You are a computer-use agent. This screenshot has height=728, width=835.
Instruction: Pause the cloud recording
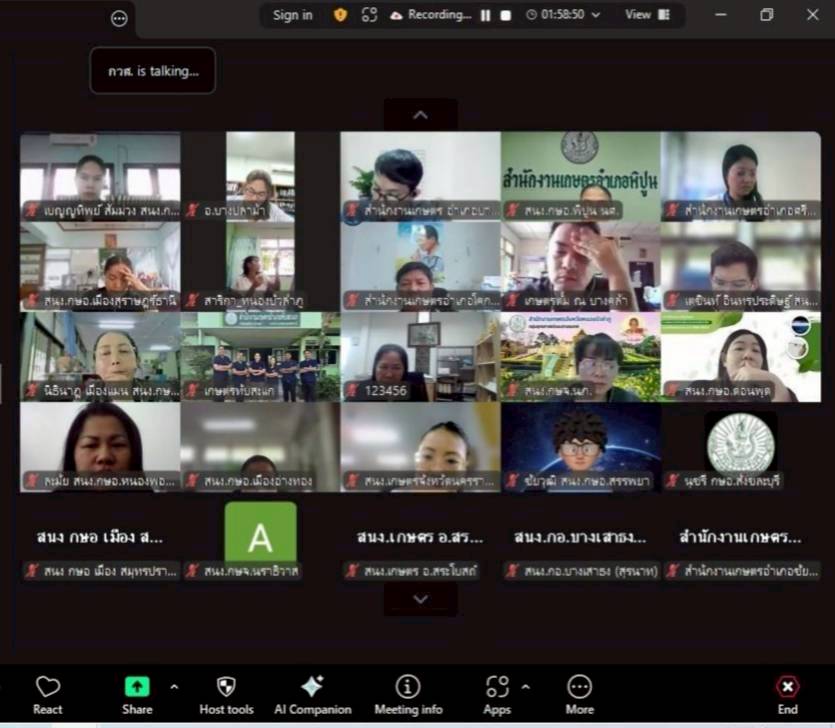[485, 15]
